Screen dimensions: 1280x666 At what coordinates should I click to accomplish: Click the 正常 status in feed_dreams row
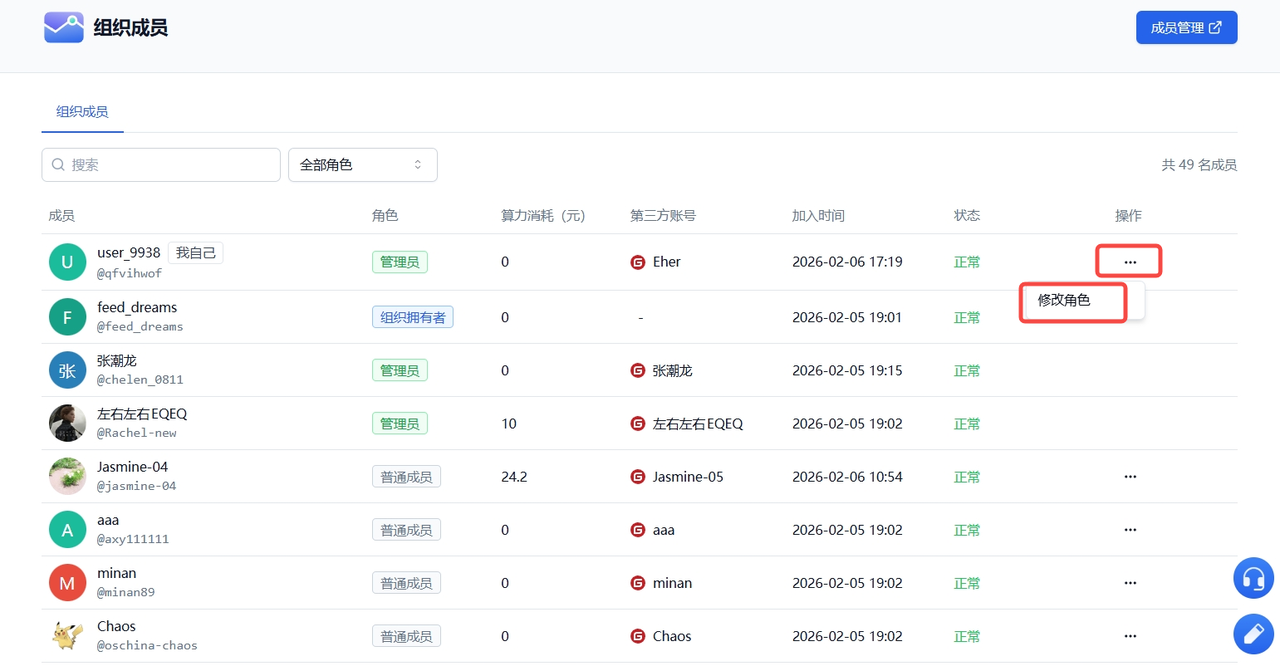click(x=967, y=317)
